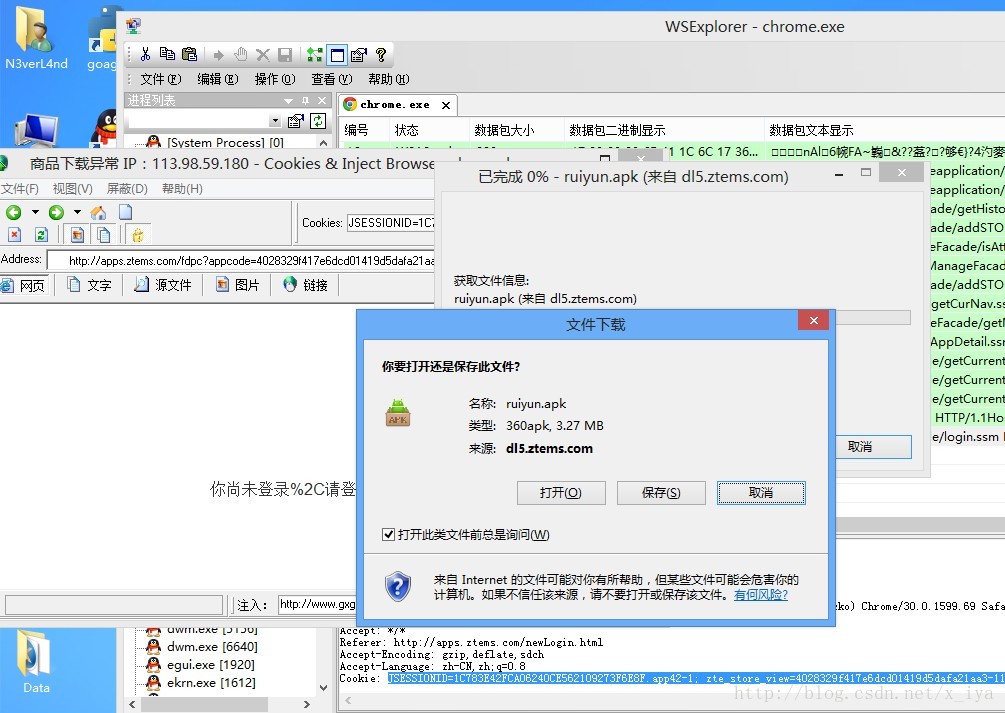Open the Data folder on the desktop
This screenshot has height=713, width=1005.
coord(36,660)
